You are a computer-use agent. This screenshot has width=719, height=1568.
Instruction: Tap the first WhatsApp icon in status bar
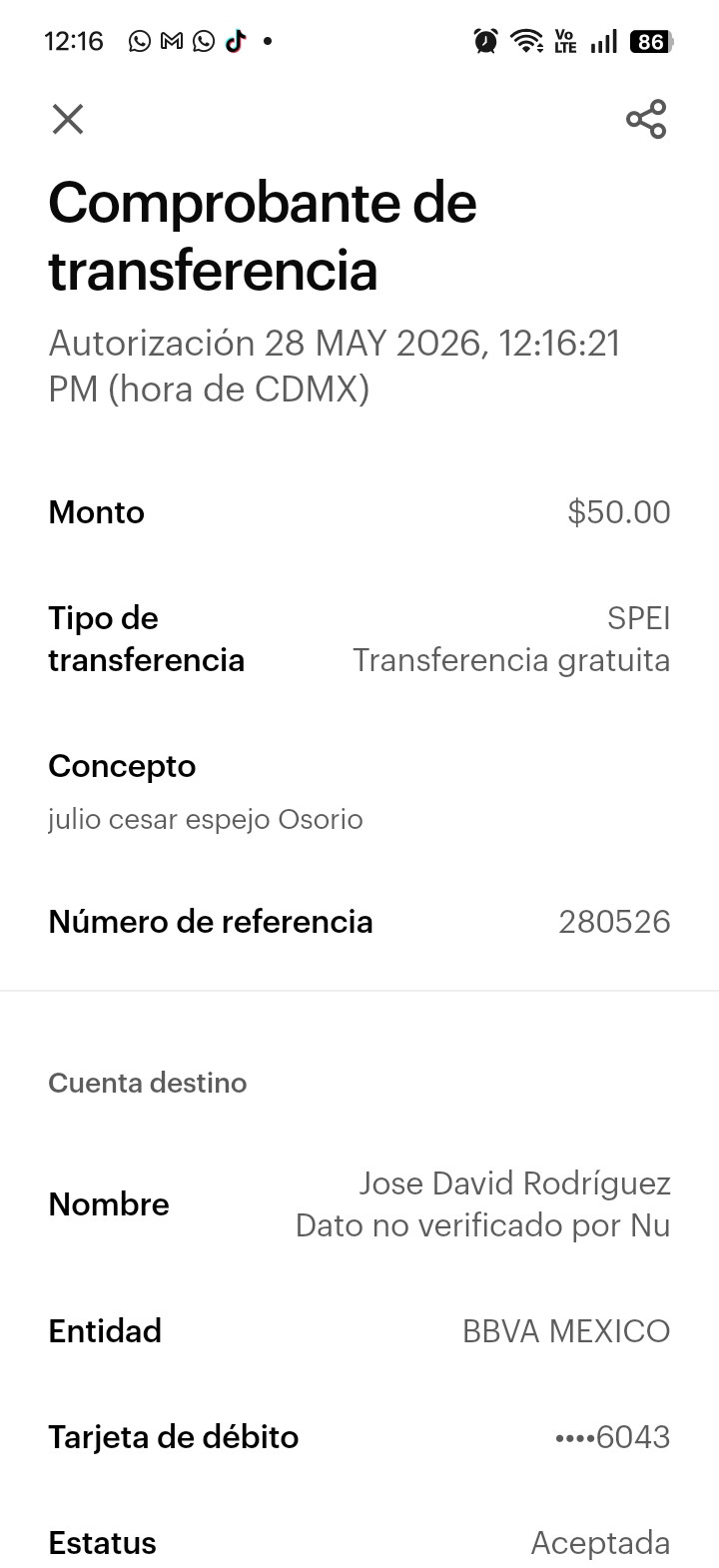140,41
